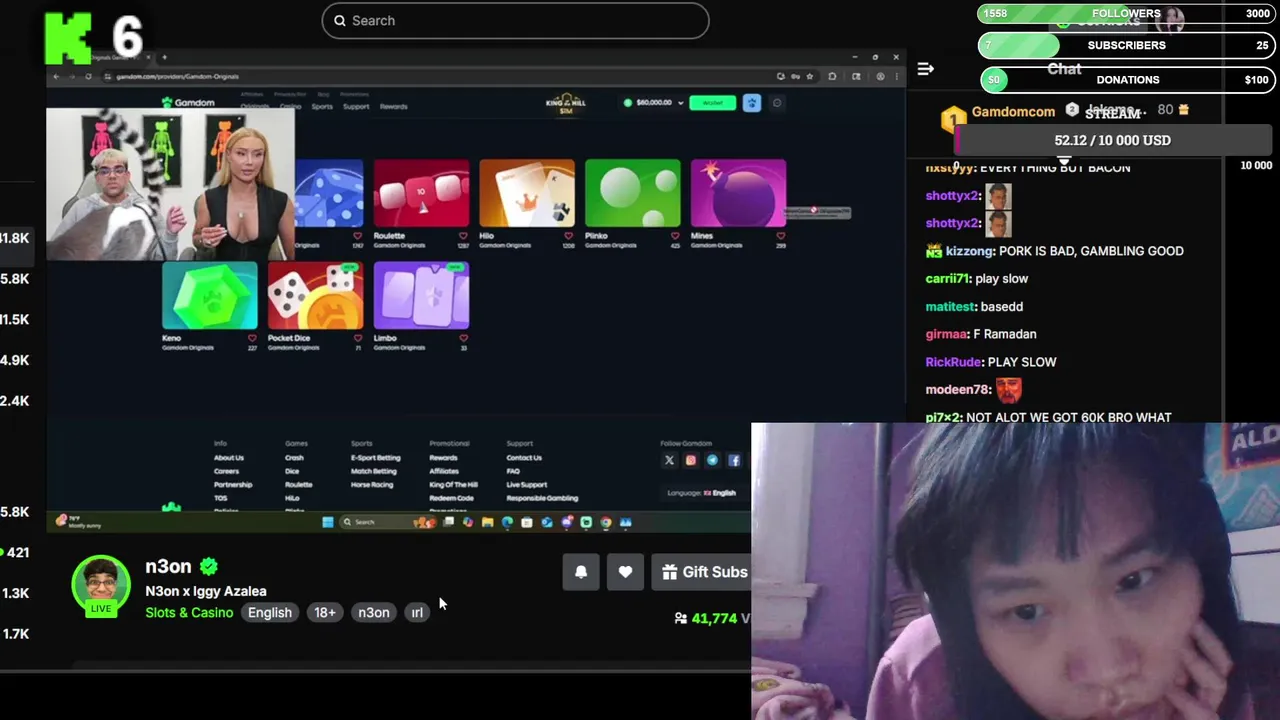Open the Windows Start button in taskbar
1280x720 pixels.
pos(327,522)
